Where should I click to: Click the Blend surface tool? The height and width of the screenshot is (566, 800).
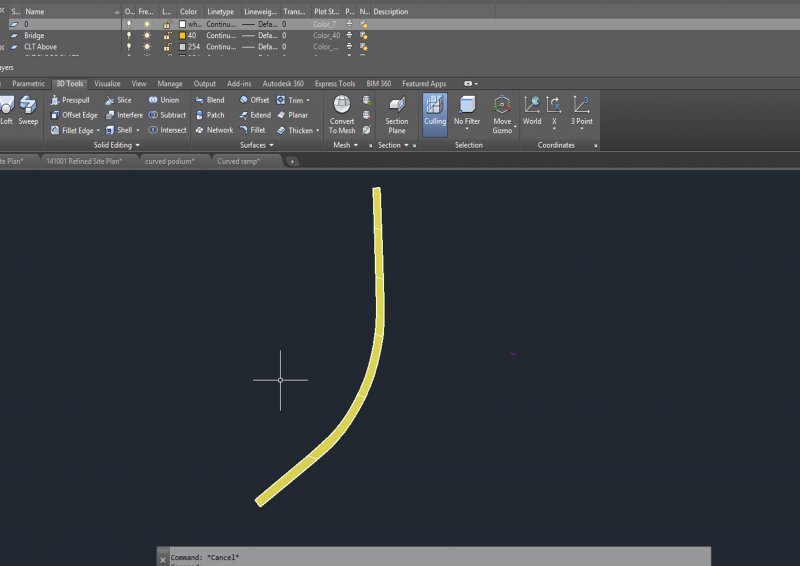210,100
